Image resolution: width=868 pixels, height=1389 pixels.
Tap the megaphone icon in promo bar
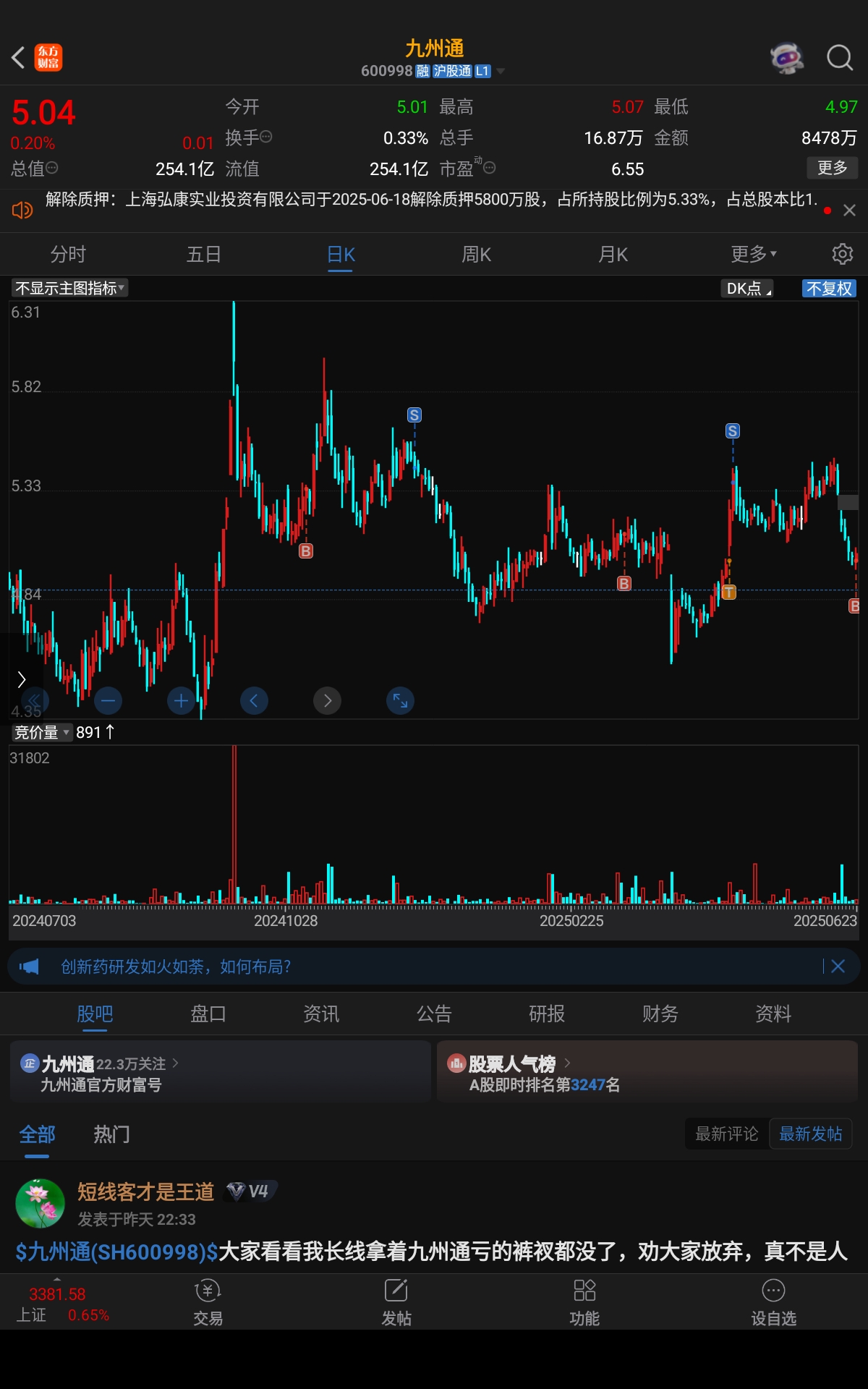click(29, 967)
